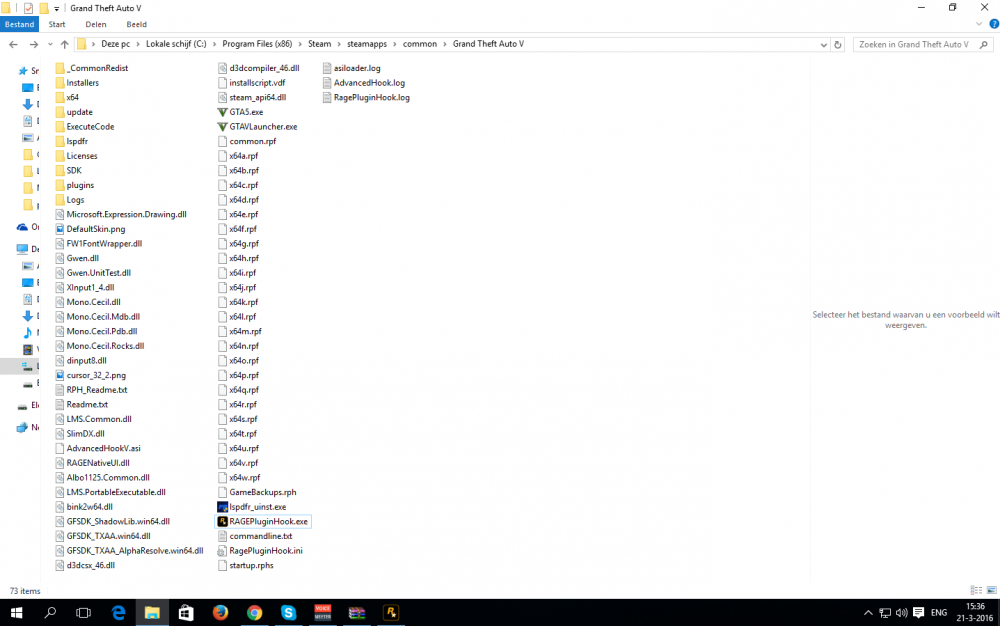1000x626 pixels.
Task: Open the Bestand ribbon tab
Action: 19,24
